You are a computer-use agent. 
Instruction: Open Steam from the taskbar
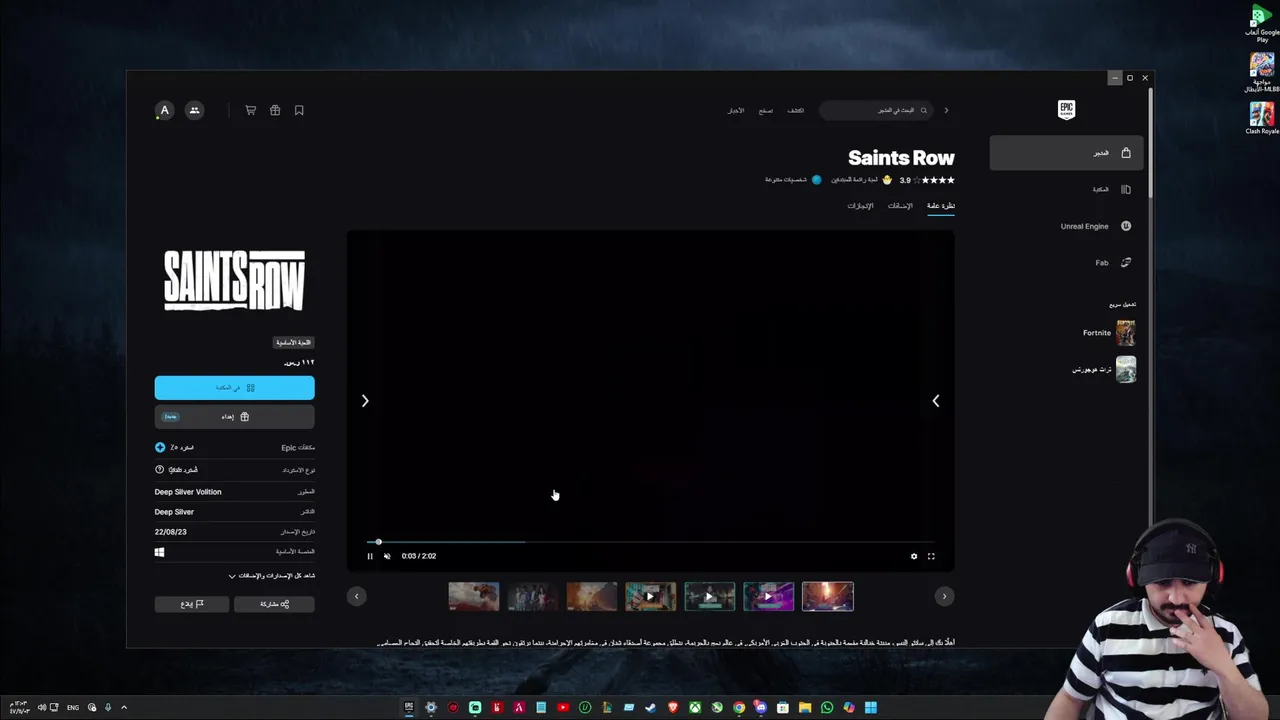651,708
